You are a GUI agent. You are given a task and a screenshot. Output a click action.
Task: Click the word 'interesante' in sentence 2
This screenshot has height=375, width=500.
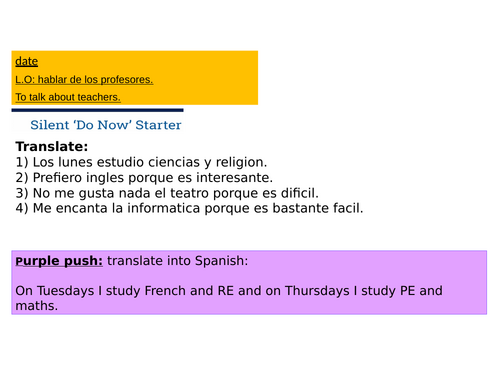coord(233,178)
